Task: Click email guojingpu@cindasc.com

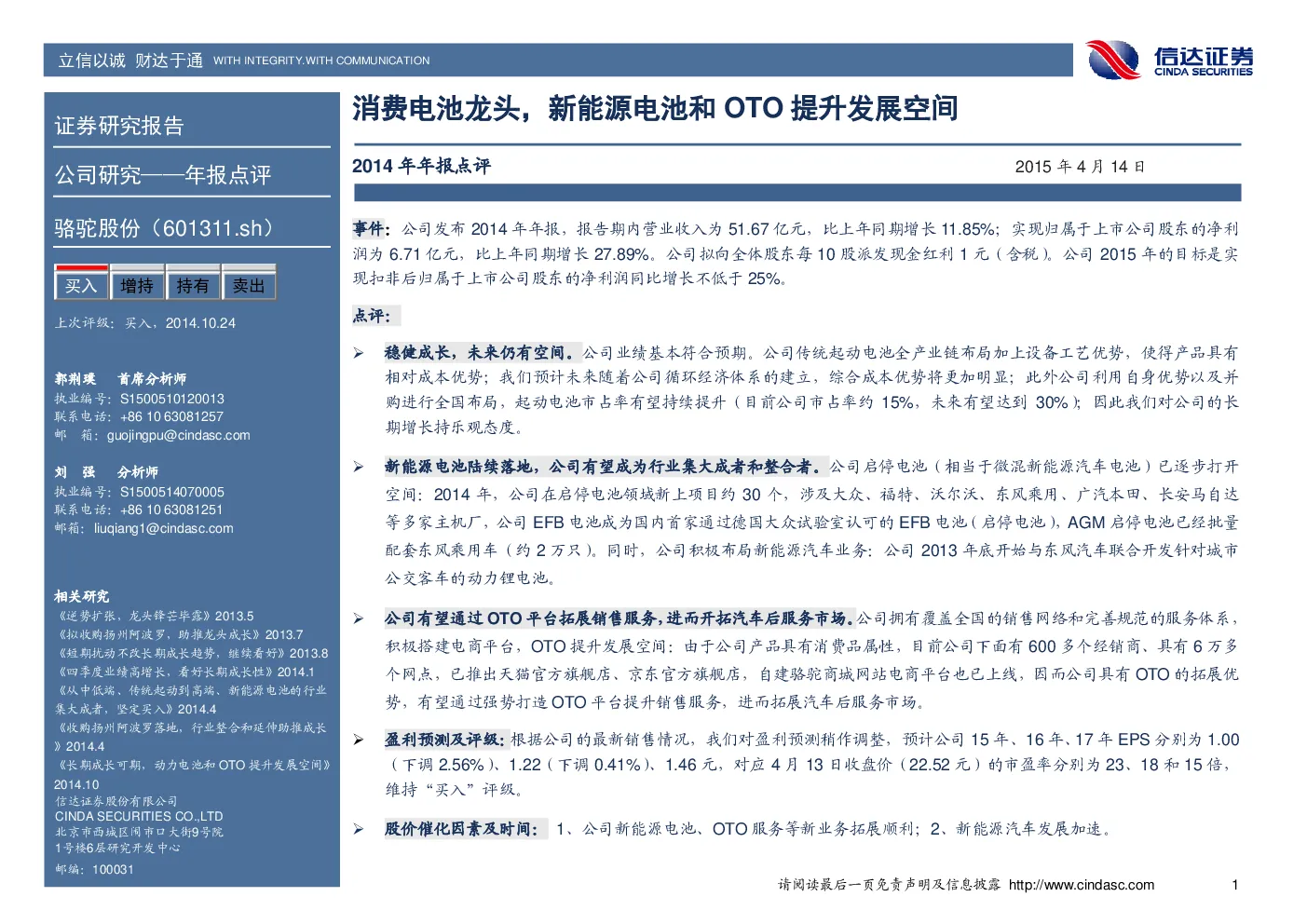Action: [179, 435]
